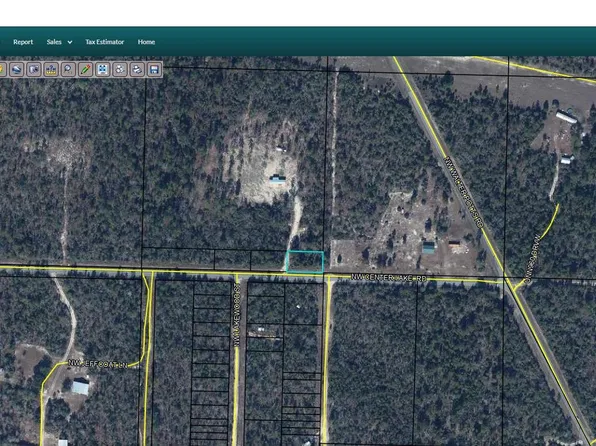Open the magnifier search tool
Screen dimensions: 596x446
coord(68,69)
